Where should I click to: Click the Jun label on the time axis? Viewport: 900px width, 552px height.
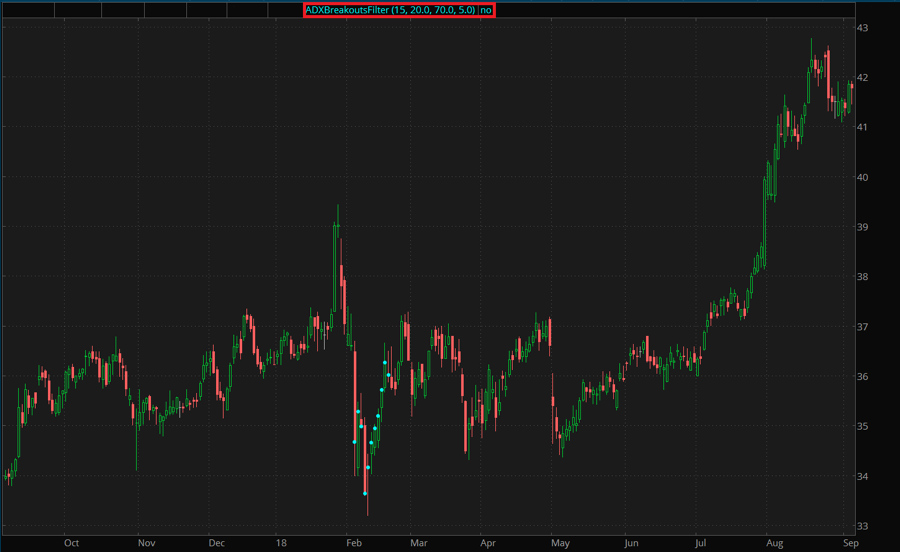[631, 543]
